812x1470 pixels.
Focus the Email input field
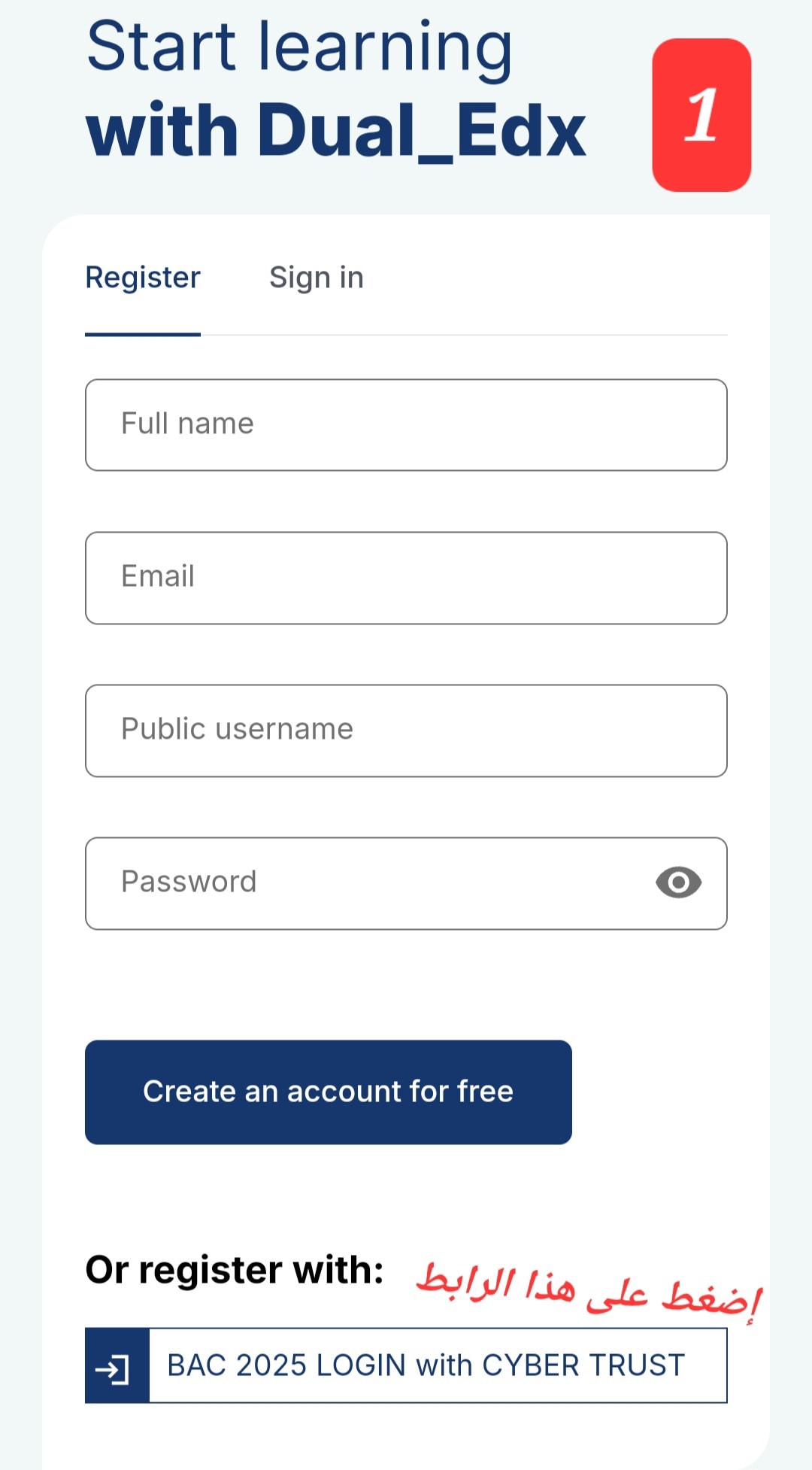pos(406,578)
